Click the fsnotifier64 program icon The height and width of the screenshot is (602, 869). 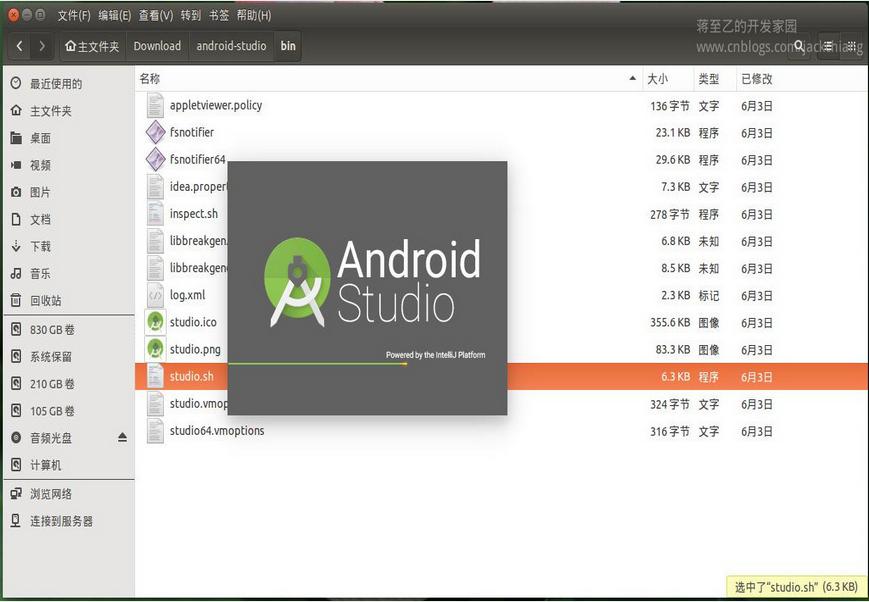tap(155, 160)
